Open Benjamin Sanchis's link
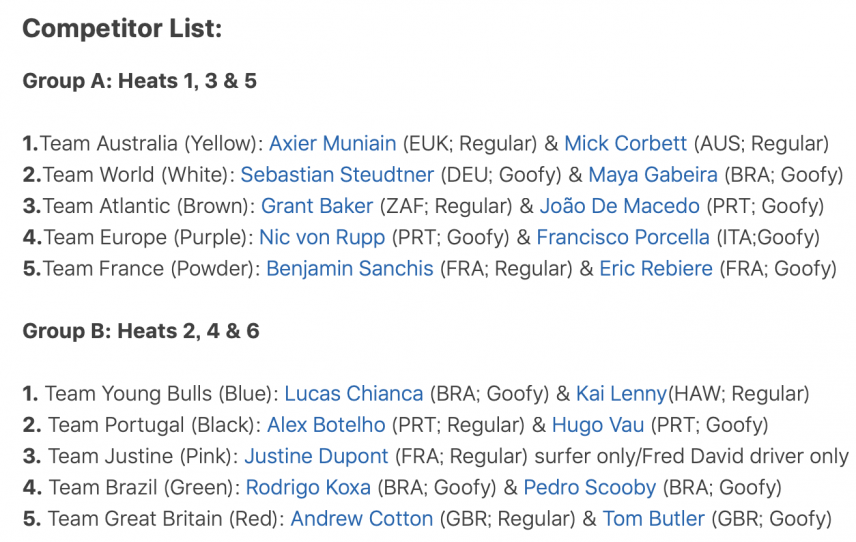 tap(349, 269)
